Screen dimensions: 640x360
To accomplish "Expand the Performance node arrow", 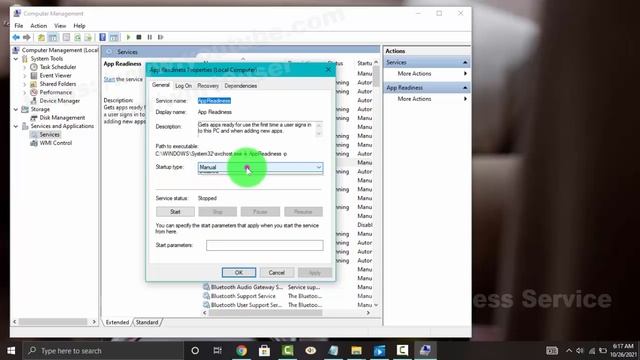I will tap(24, 93).
